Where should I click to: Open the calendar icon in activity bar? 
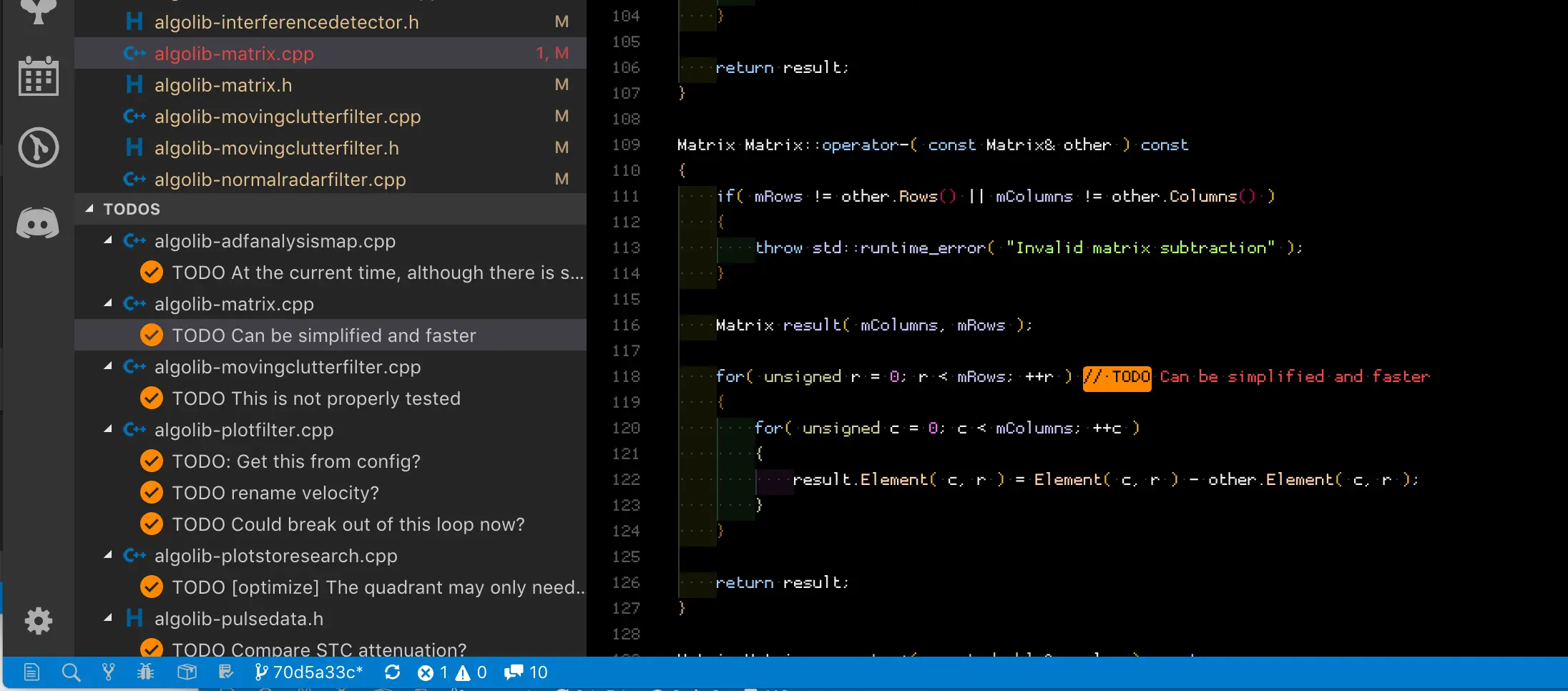click(x=38, y=75)
